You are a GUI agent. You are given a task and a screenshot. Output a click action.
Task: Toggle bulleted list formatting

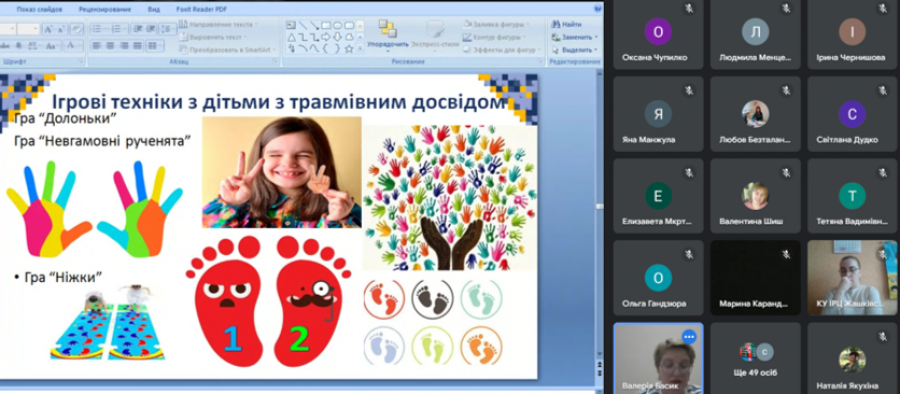(99, 29)
